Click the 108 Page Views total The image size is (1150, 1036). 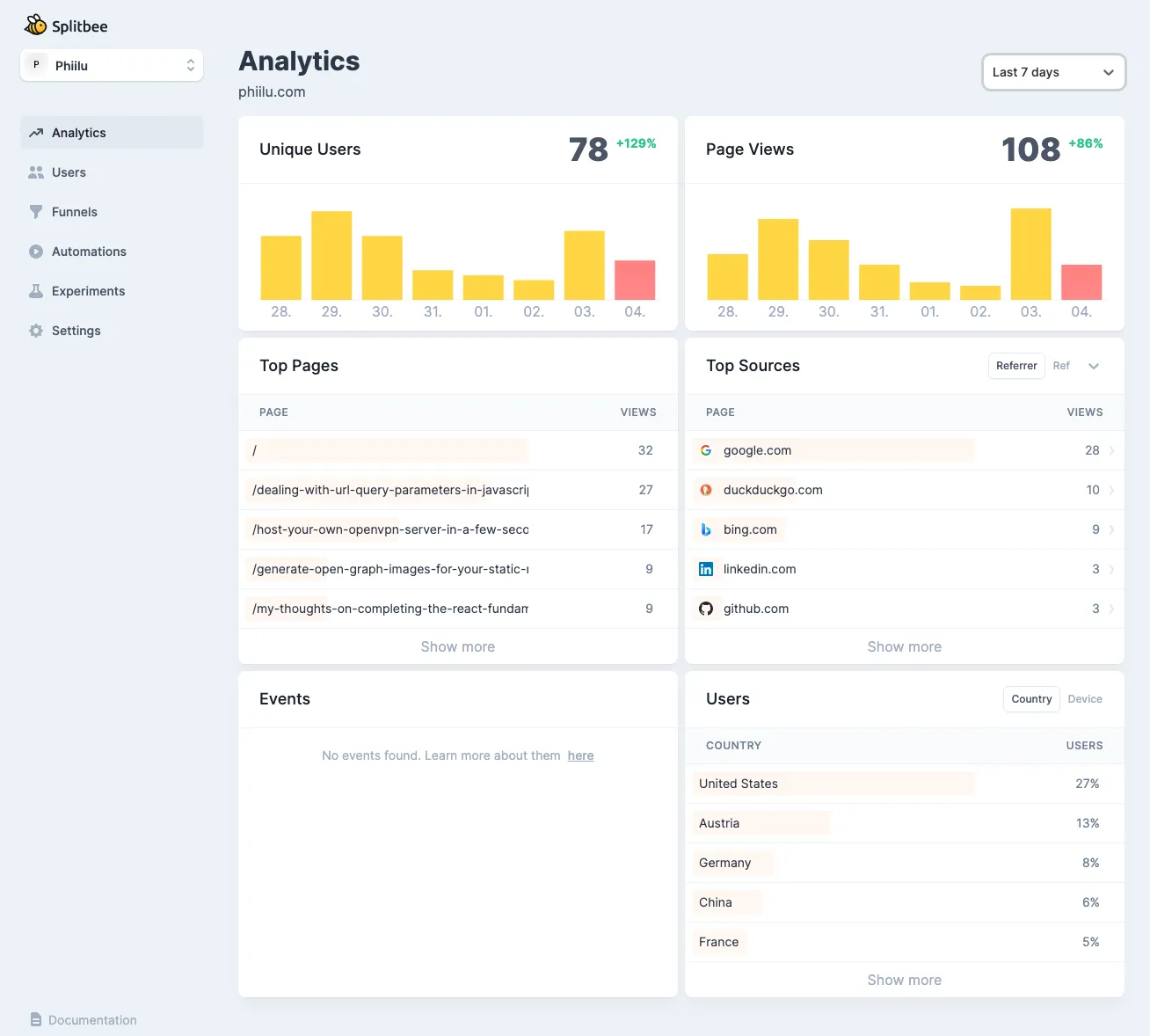pos(1030,150)
